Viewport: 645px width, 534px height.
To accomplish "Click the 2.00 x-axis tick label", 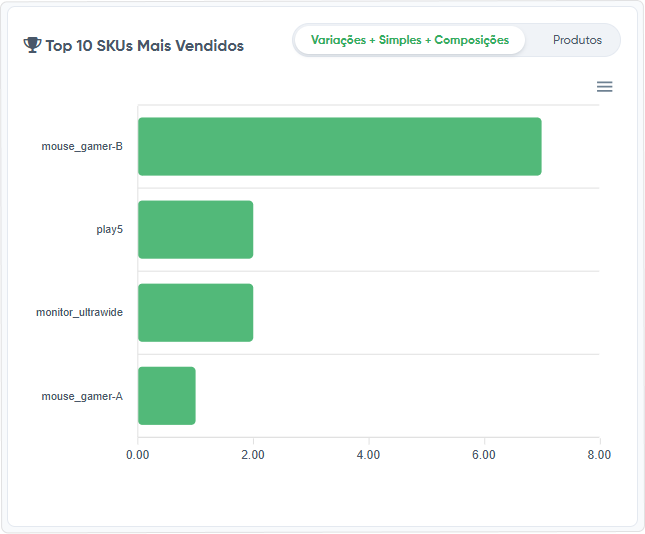I will pyautogui.click(x=253, y=455).
